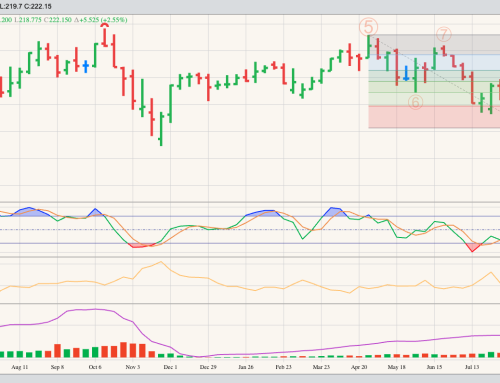This screenshot has height=383, width=500.
Task: Select the circled 6 wave marker
Action: pos(415,102)
